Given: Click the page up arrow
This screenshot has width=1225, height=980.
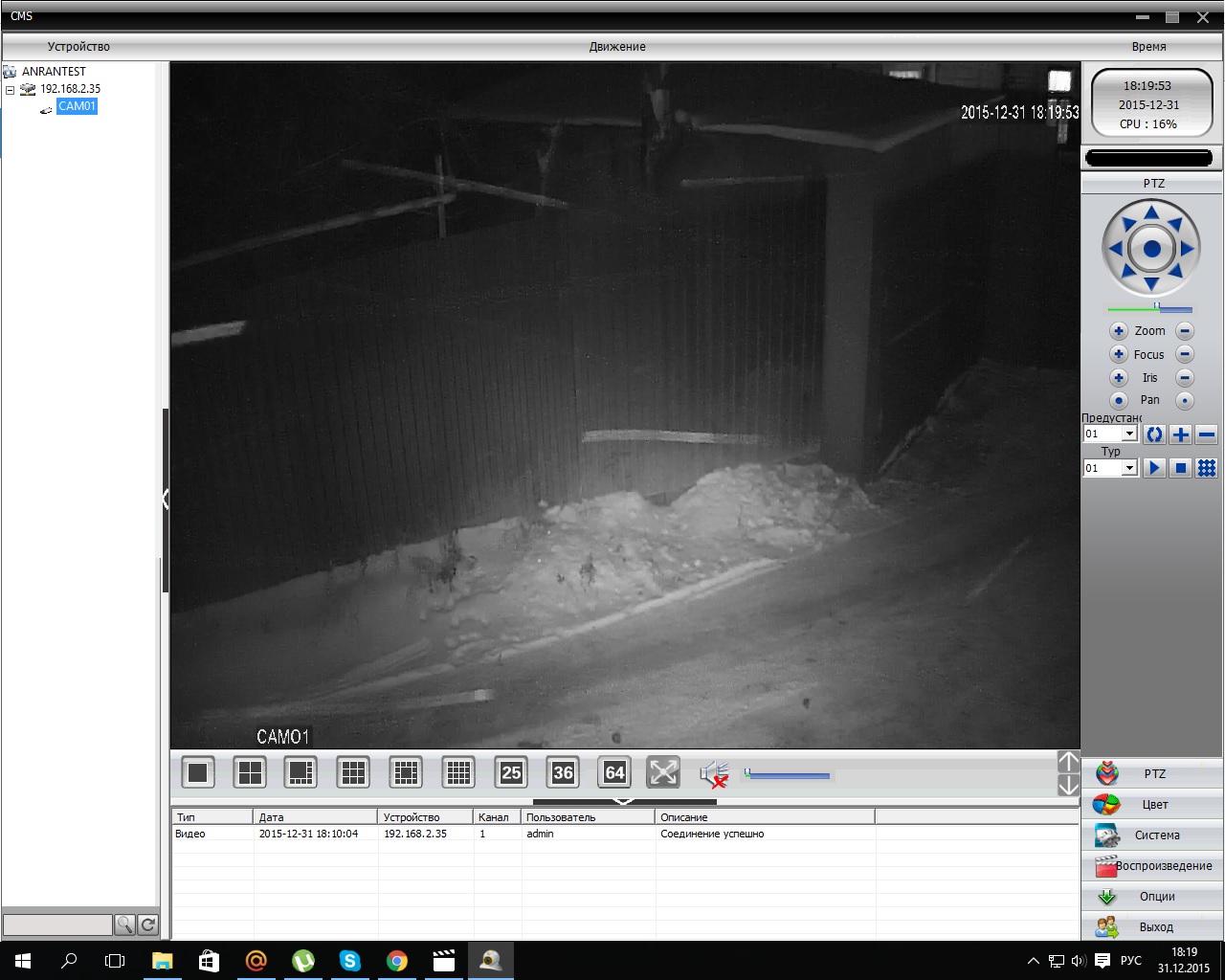Looking at the screenshot, I should coord(1068,762).
